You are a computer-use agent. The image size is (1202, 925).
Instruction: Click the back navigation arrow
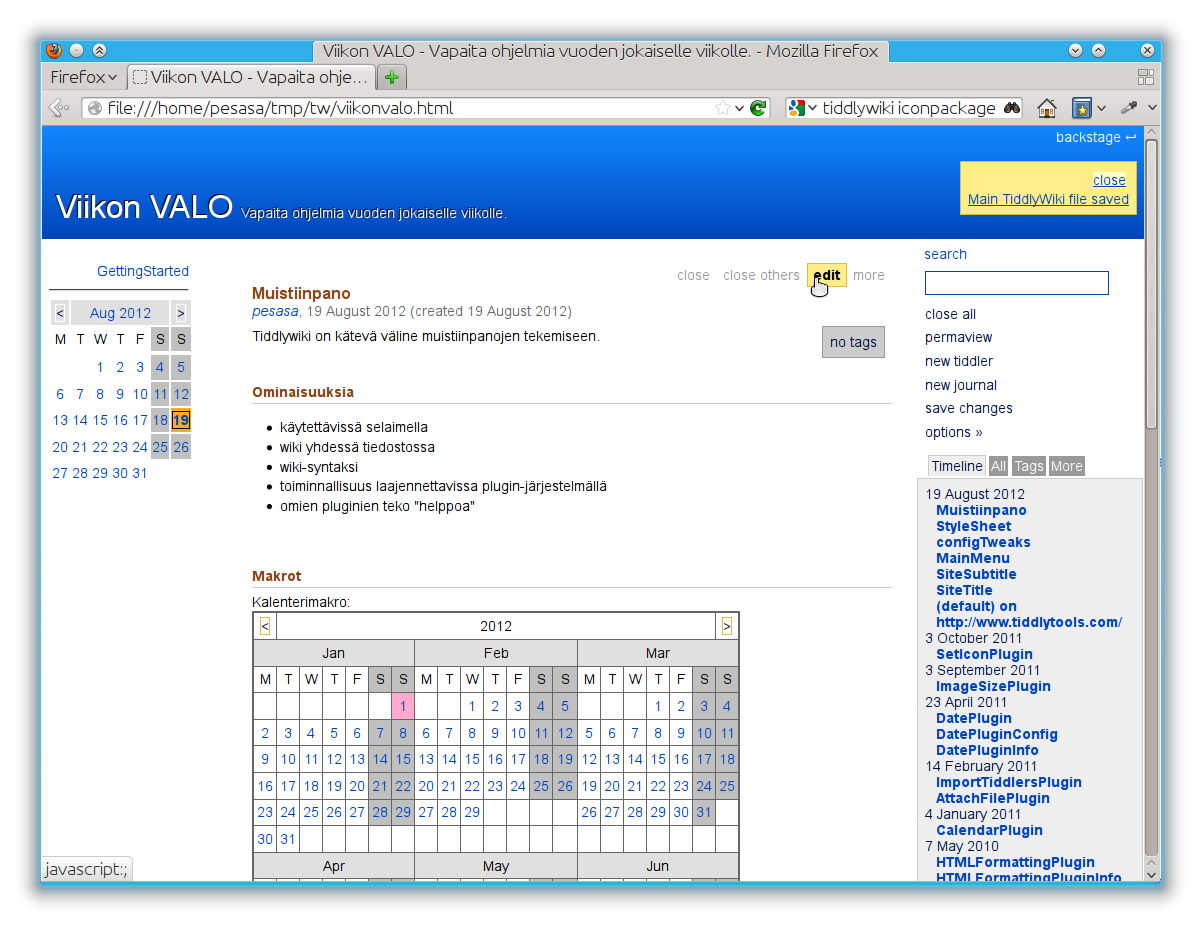[59, 108]
